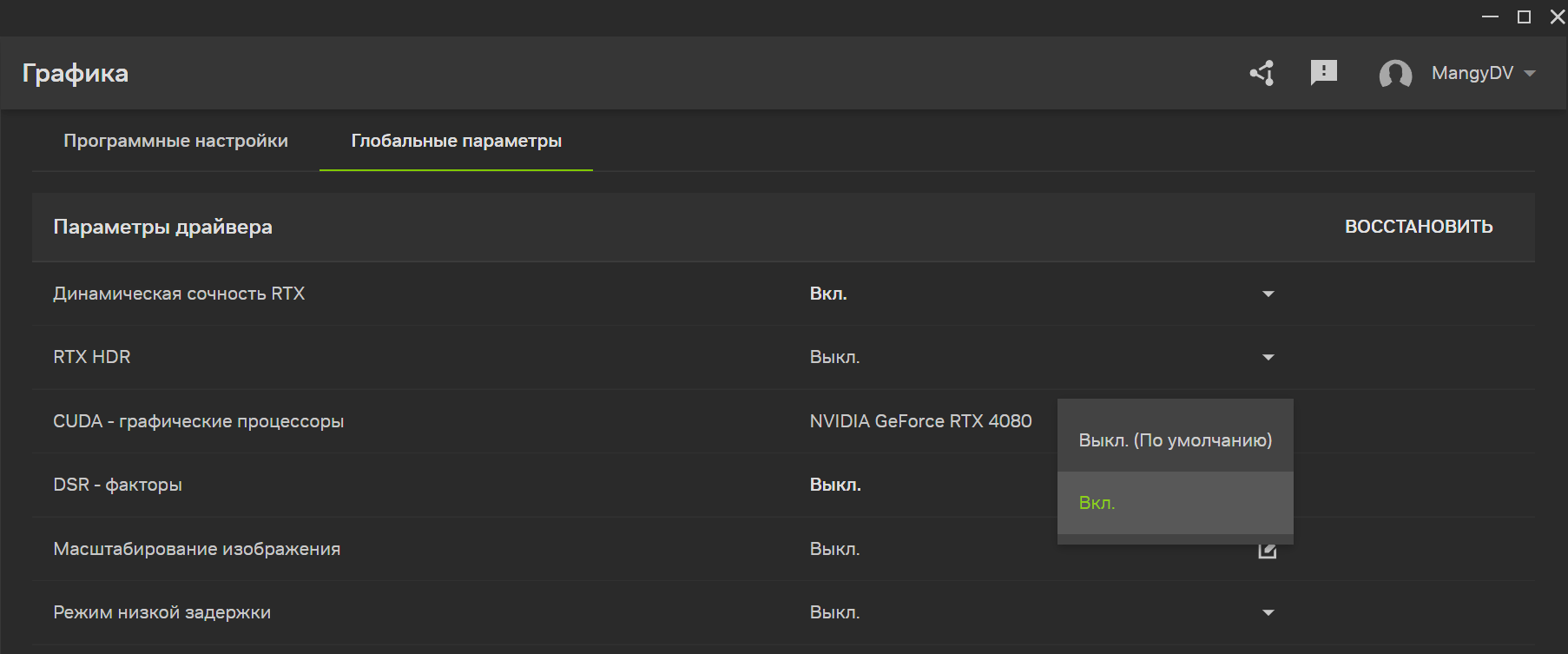Click the user avatar picture

(x=1395, y=74)
